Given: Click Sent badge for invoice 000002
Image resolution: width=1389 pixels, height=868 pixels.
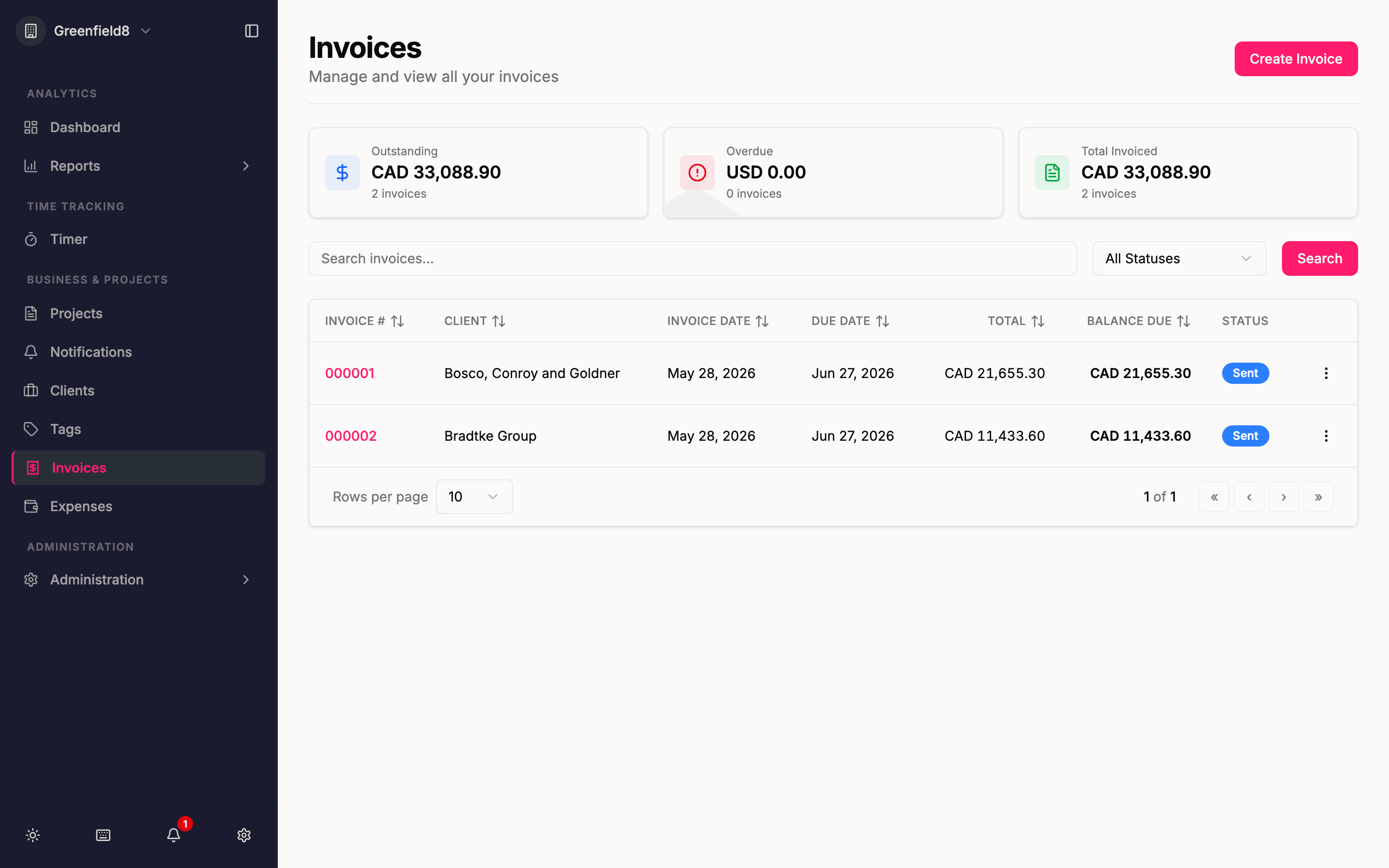Looking at the screenshot, I should coord(1245,436).
